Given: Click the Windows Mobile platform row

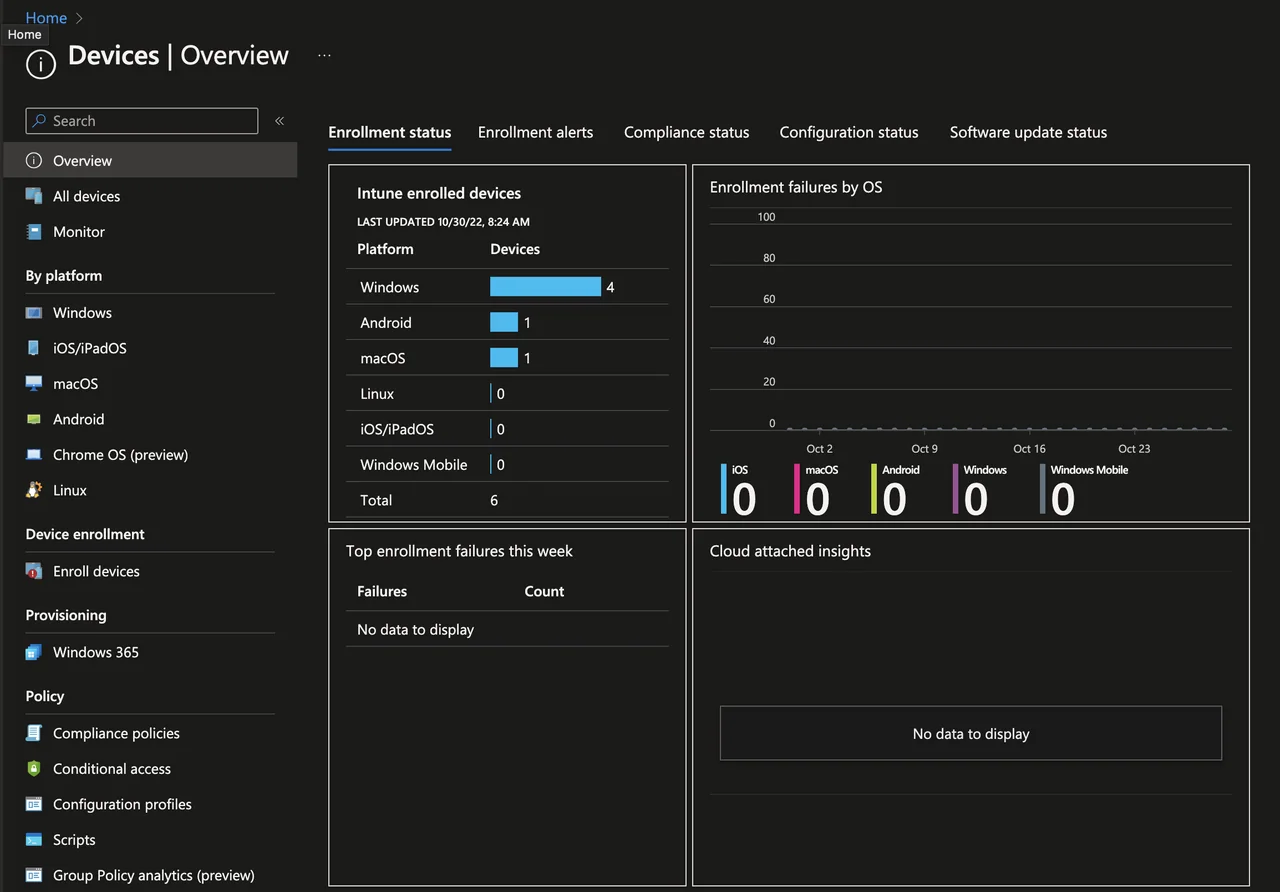Looking at the screenshot, I should coord(507,465).
